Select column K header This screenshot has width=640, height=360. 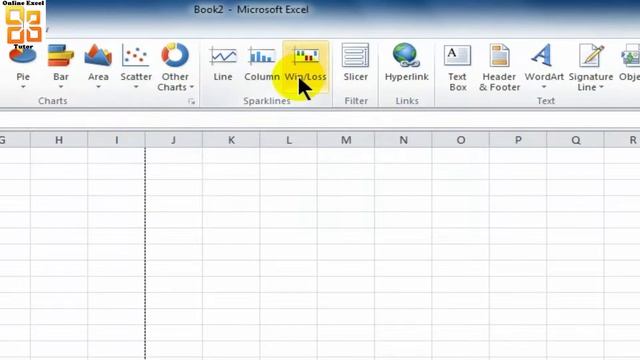pos(231,140)
